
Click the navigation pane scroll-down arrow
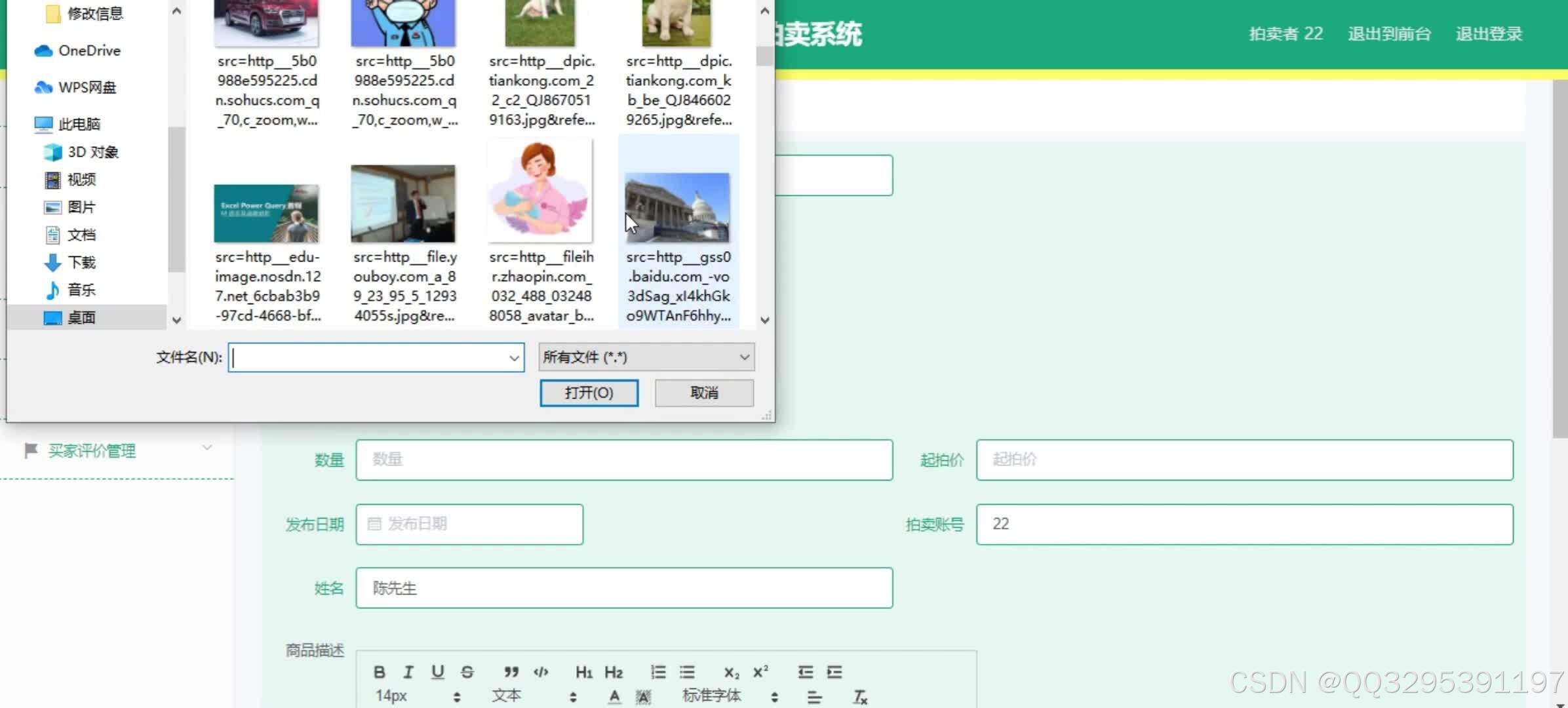click(x=176, y=320)
